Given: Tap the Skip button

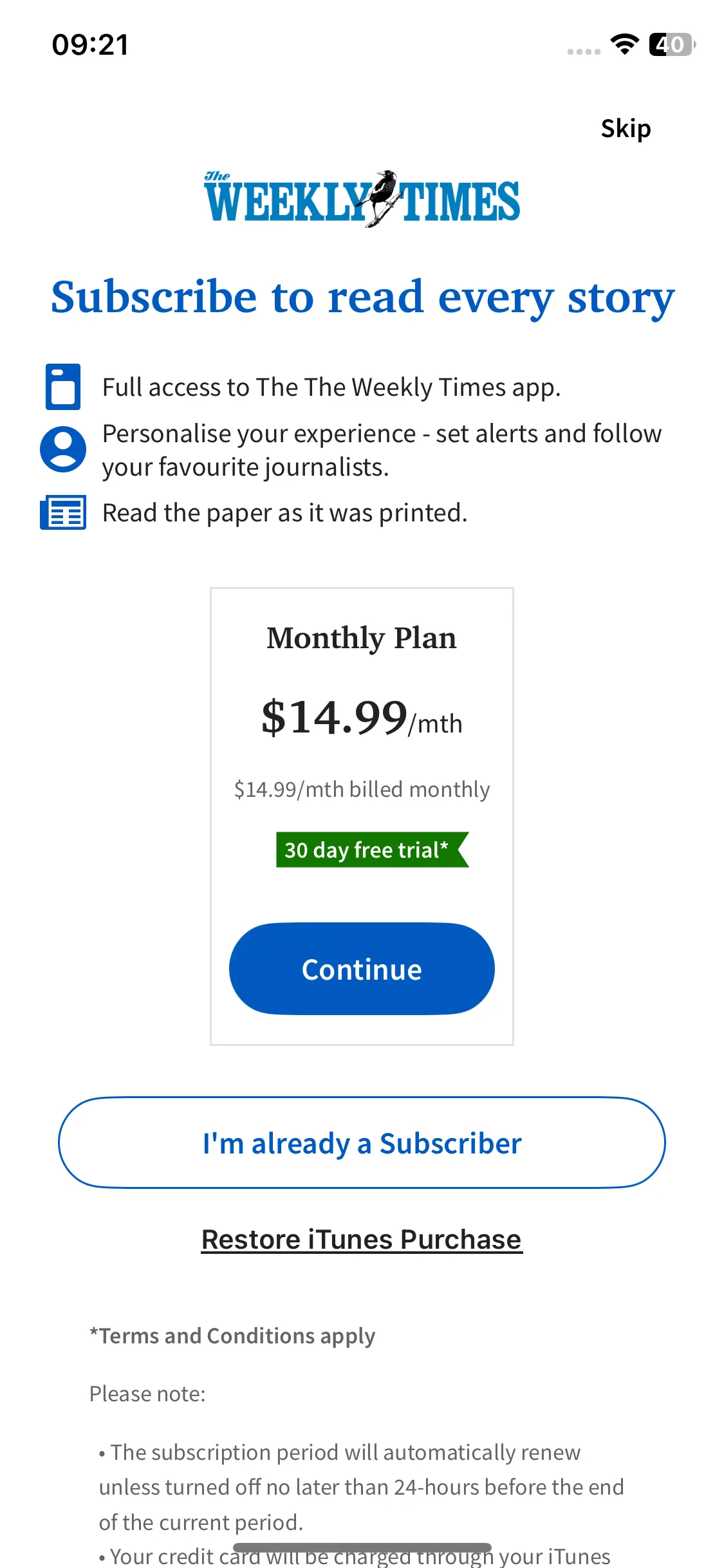Looking at the screenshot, I should (x=626, y=129).
